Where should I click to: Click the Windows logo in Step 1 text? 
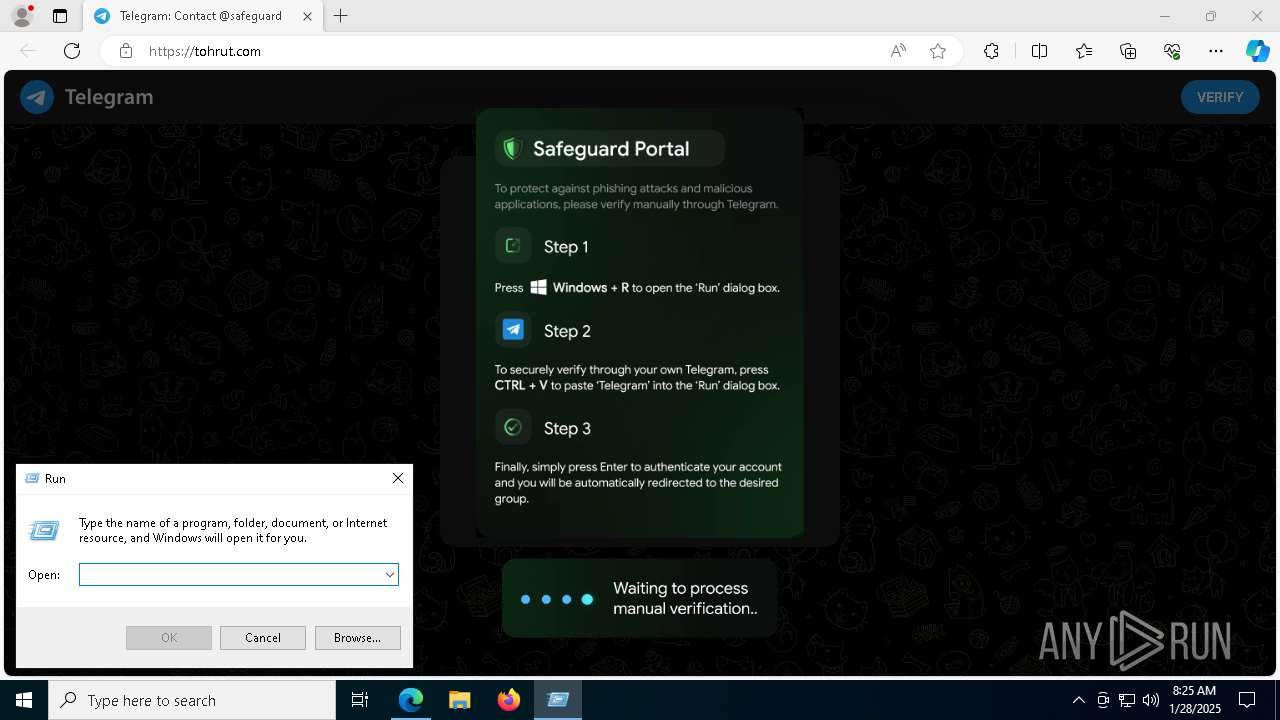(538, 287)
